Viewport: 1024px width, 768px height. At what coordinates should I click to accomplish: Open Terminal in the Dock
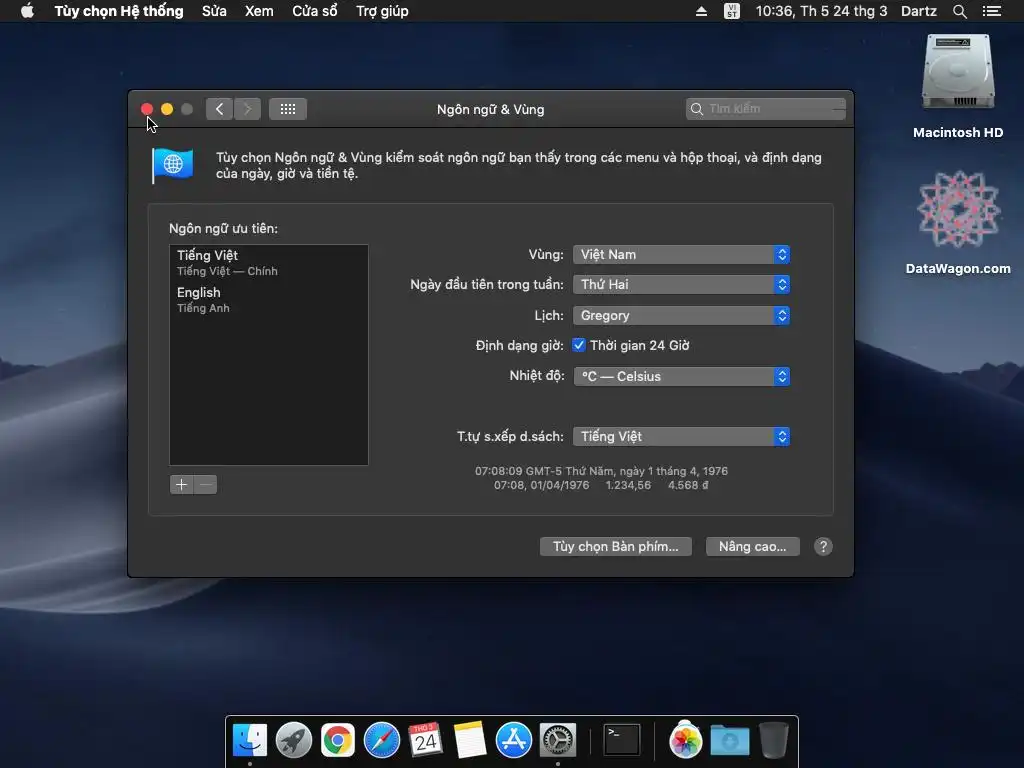621,741
